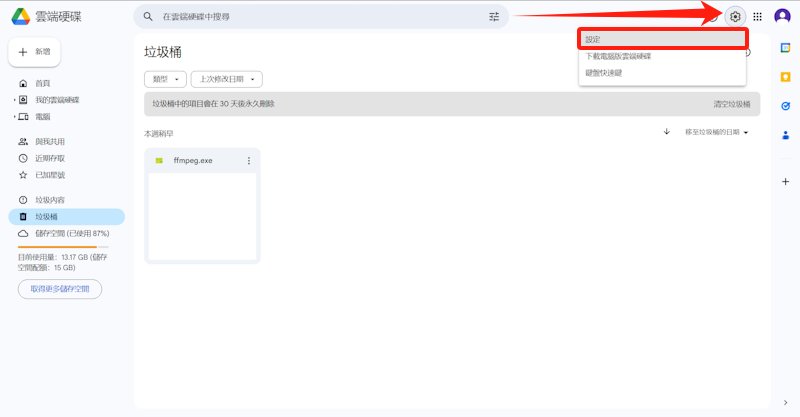
Task: Open Contacts side panel icon
Action: (786, 135)
